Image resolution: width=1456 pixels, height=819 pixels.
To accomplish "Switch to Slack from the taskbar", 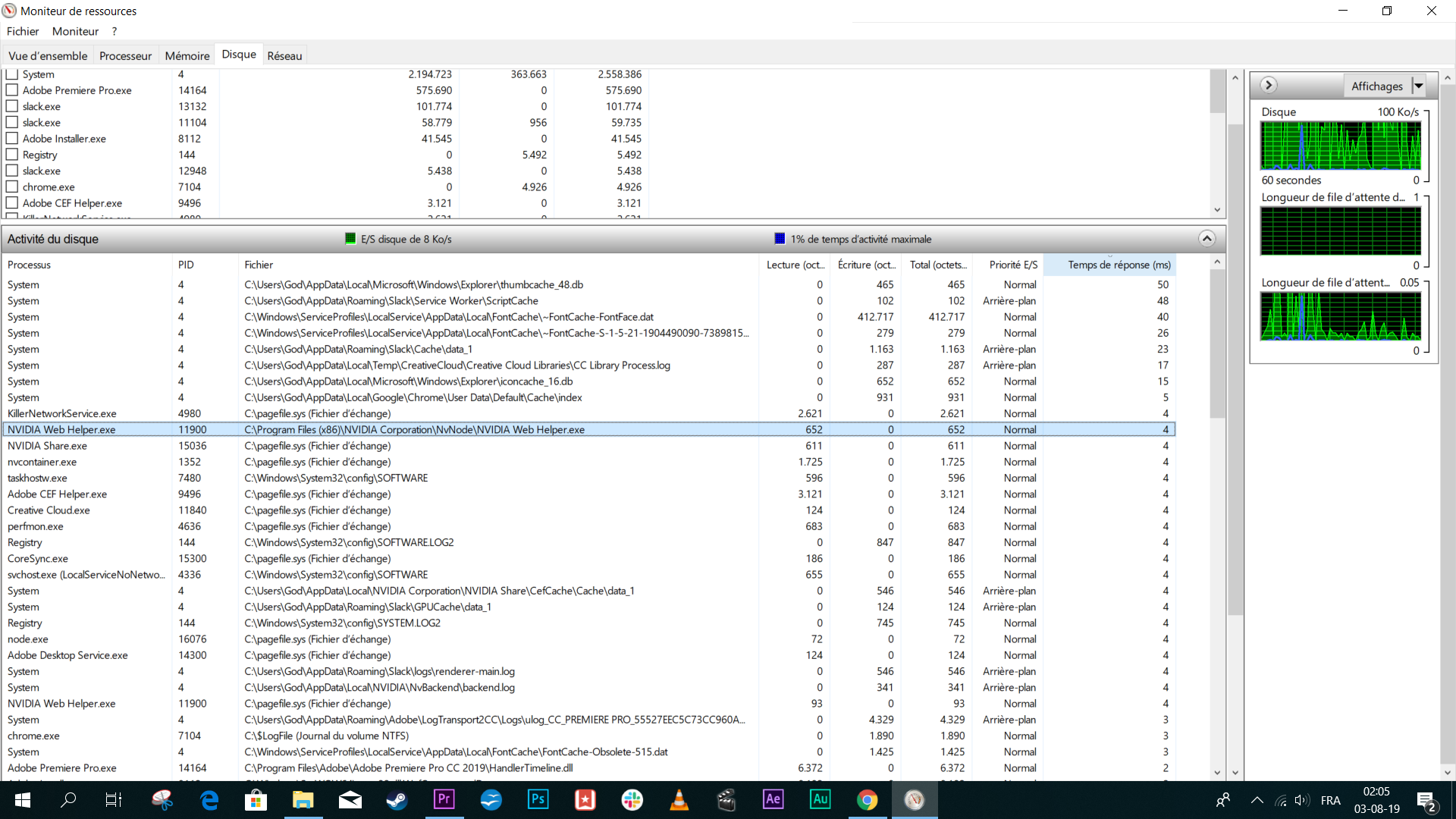I will (632, 800).
